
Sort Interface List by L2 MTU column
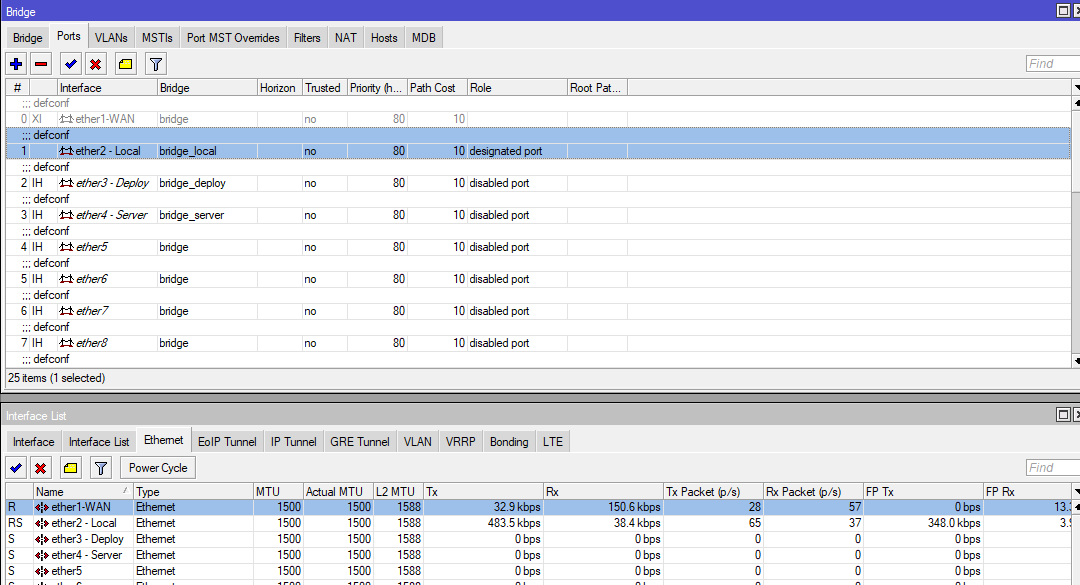pos(397,491)
